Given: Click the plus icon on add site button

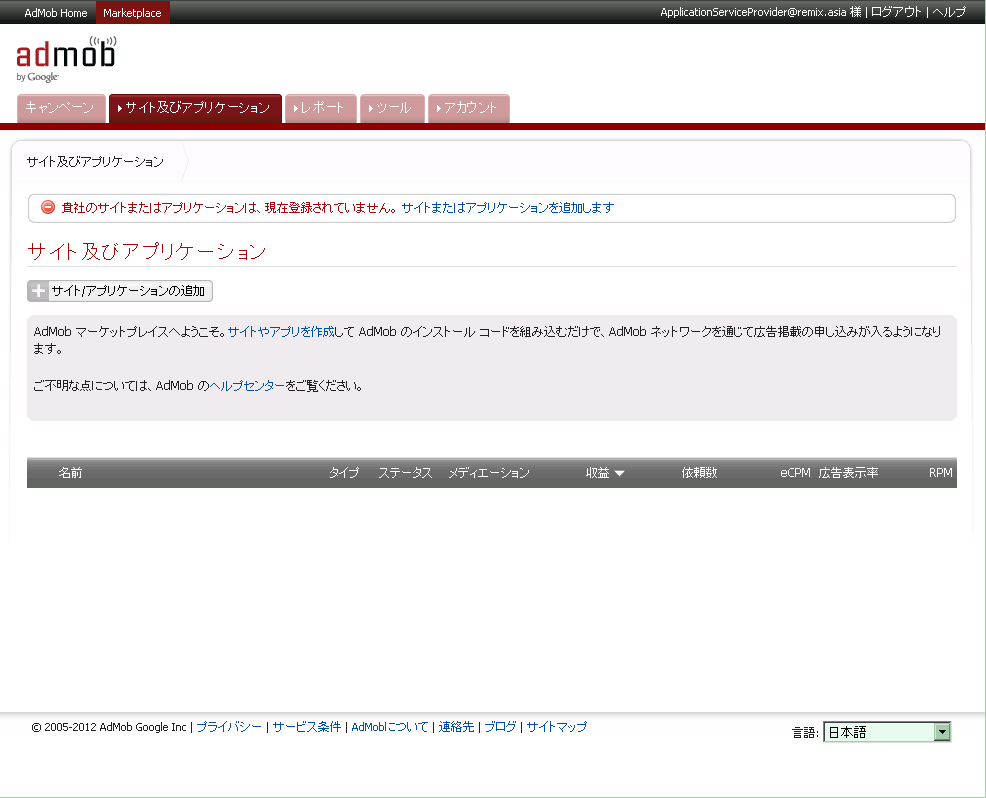Looking at the screenshot, I should click(38, 291).
